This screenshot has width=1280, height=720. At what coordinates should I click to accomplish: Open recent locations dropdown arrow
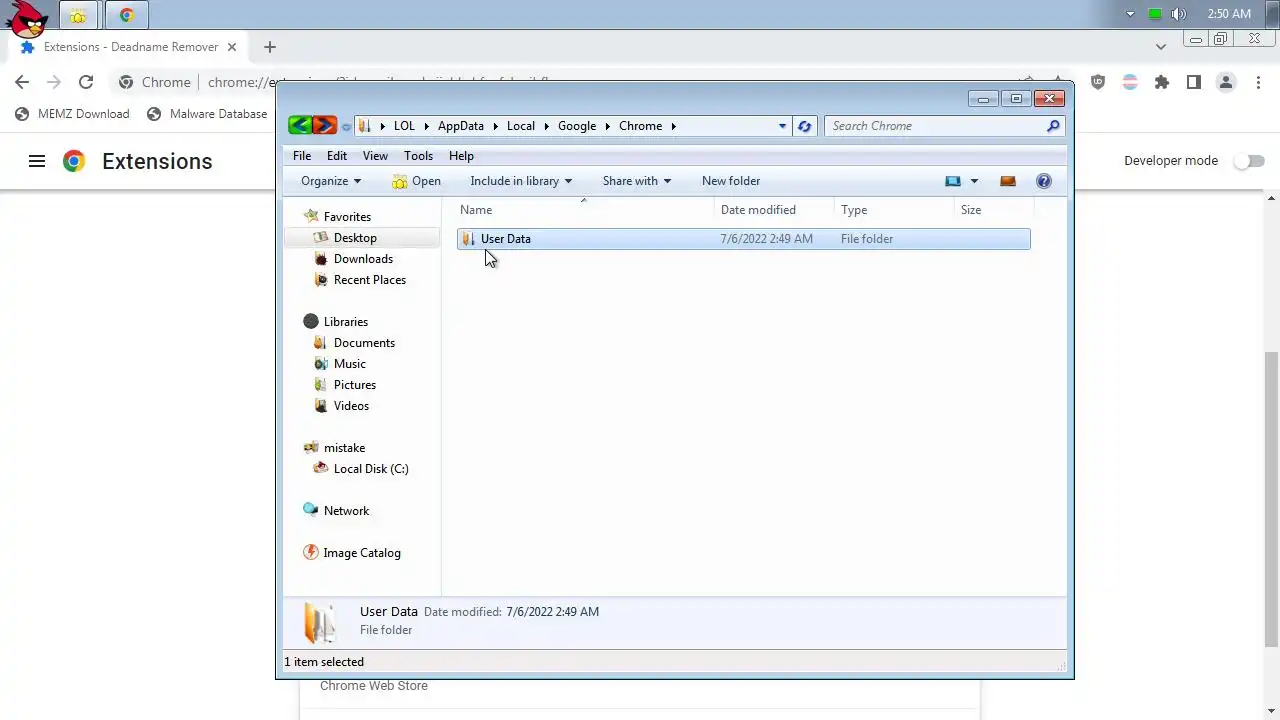(346, 126)
